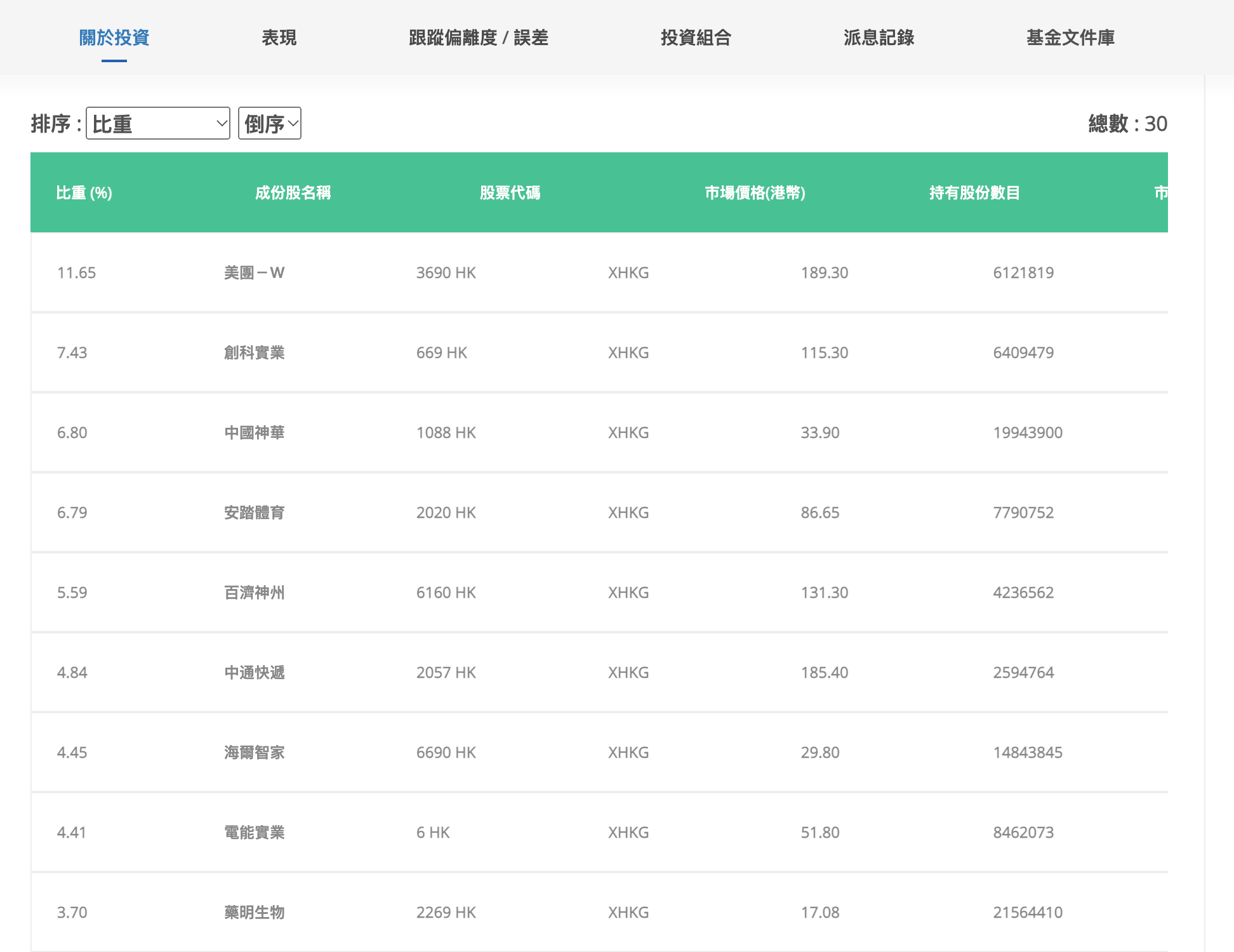
Task: Open the 關於投資 tab
Action: (114, 37)
